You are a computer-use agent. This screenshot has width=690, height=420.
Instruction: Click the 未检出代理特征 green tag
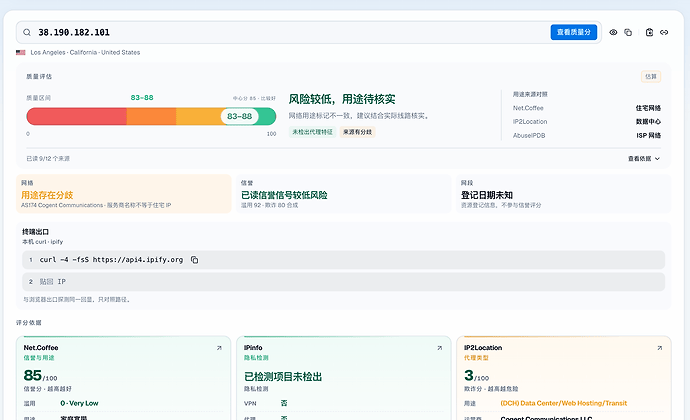click(x=312, y=132)
